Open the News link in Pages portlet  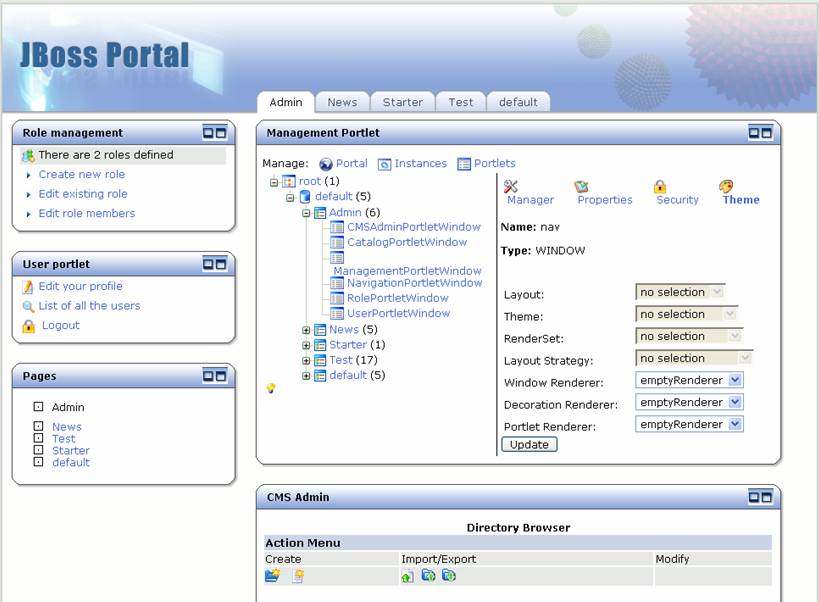click(x=66, y=427)
